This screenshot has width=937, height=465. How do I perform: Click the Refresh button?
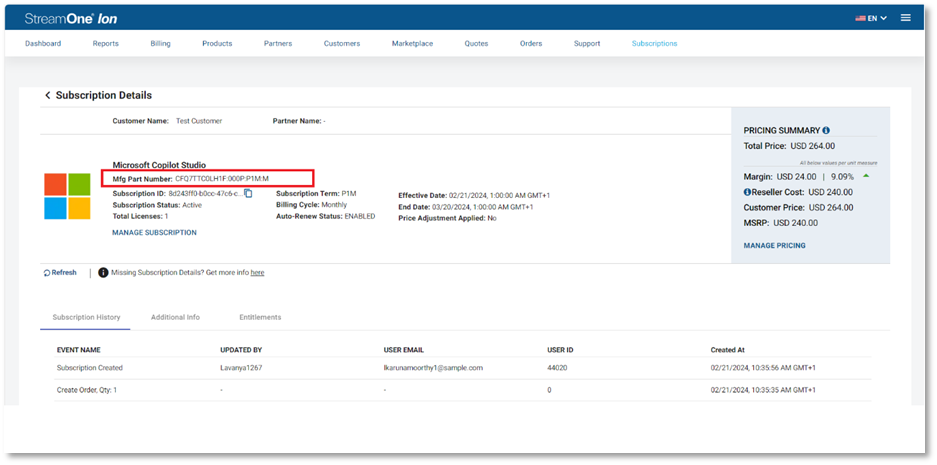tap(60, 273)
